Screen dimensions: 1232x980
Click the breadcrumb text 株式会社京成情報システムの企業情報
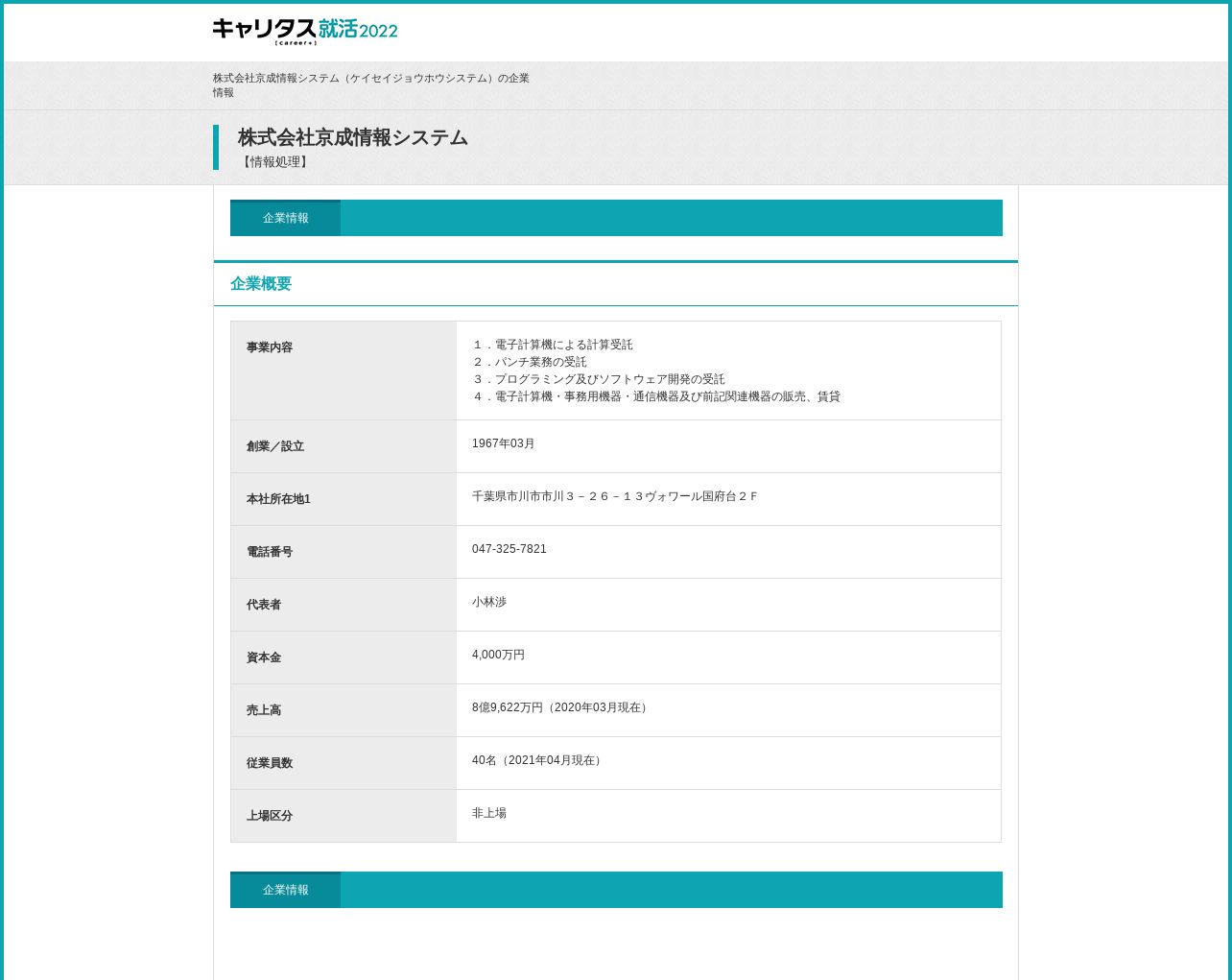point(371,85)
